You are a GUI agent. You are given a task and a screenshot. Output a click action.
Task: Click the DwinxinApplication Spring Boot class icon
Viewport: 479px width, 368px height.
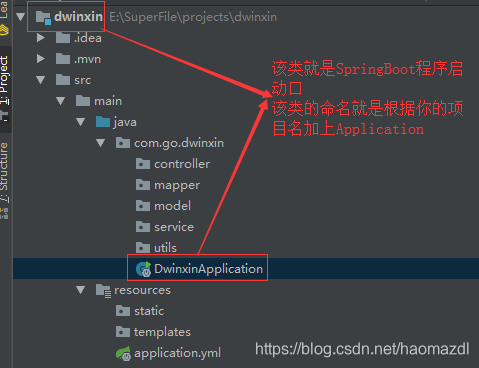(x=144, y=269)
